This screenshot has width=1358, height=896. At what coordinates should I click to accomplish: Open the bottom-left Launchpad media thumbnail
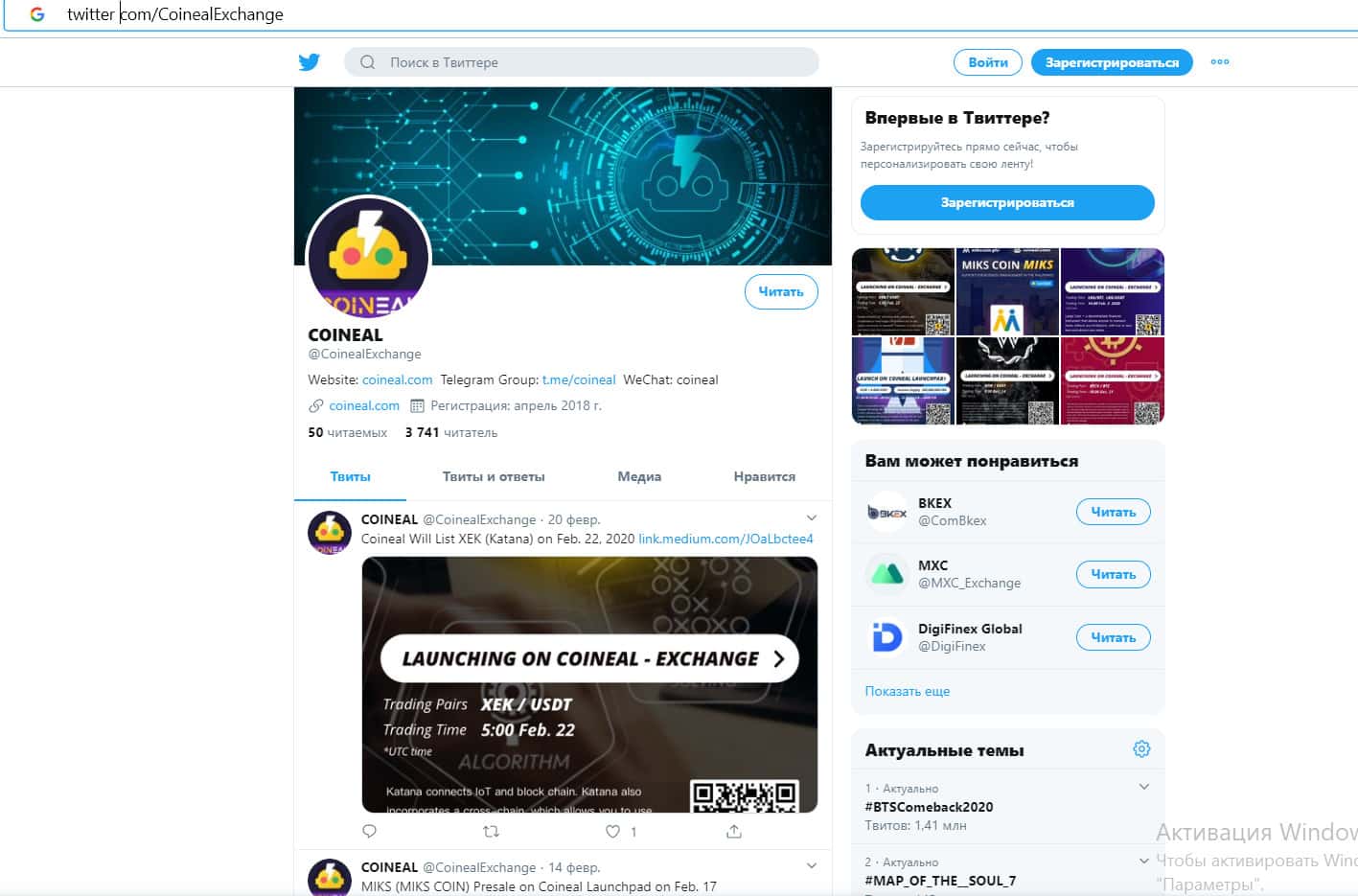[903, 380]
